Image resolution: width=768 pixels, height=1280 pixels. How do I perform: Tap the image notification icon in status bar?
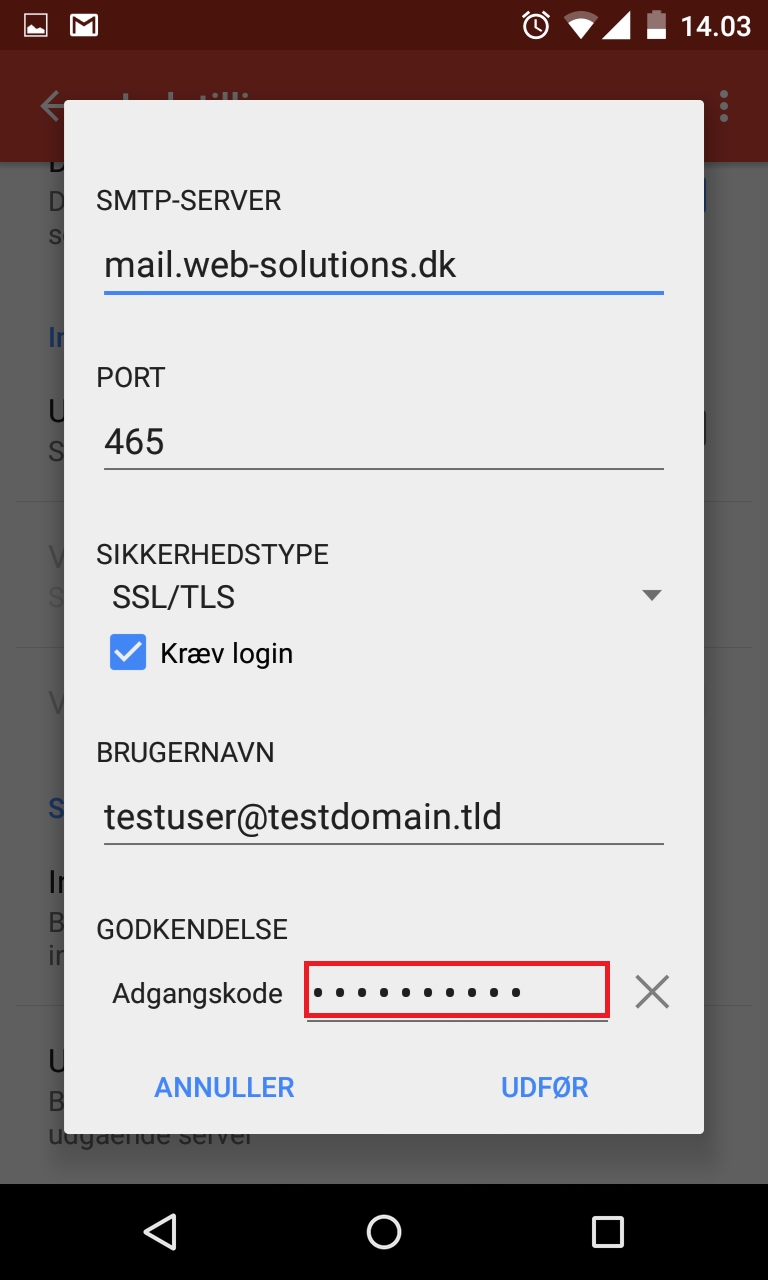(x=35, y=26)
